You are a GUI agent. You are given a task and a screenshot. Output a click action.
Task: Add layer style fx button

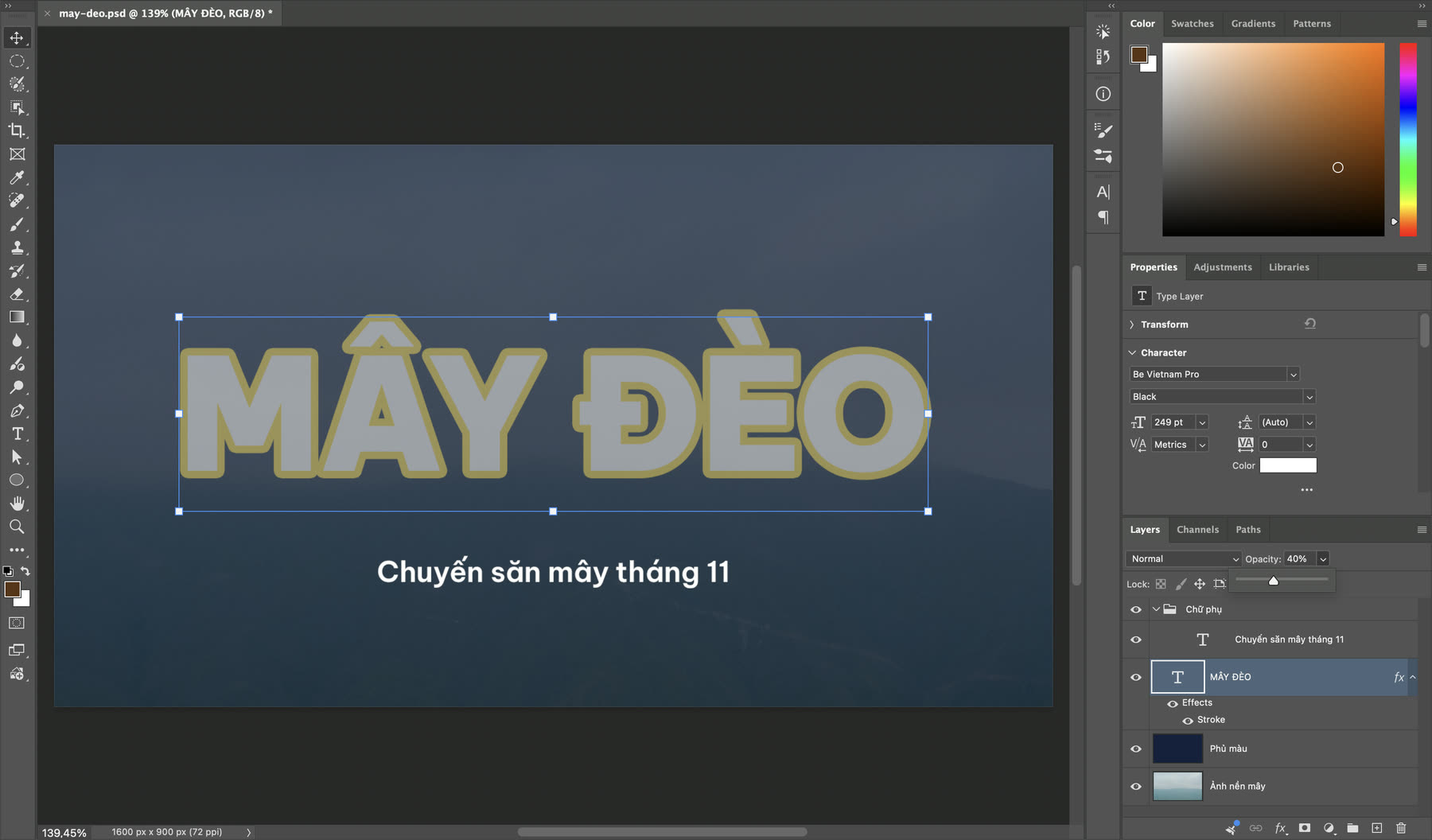pyautogui.click(x=1281, y=828)
